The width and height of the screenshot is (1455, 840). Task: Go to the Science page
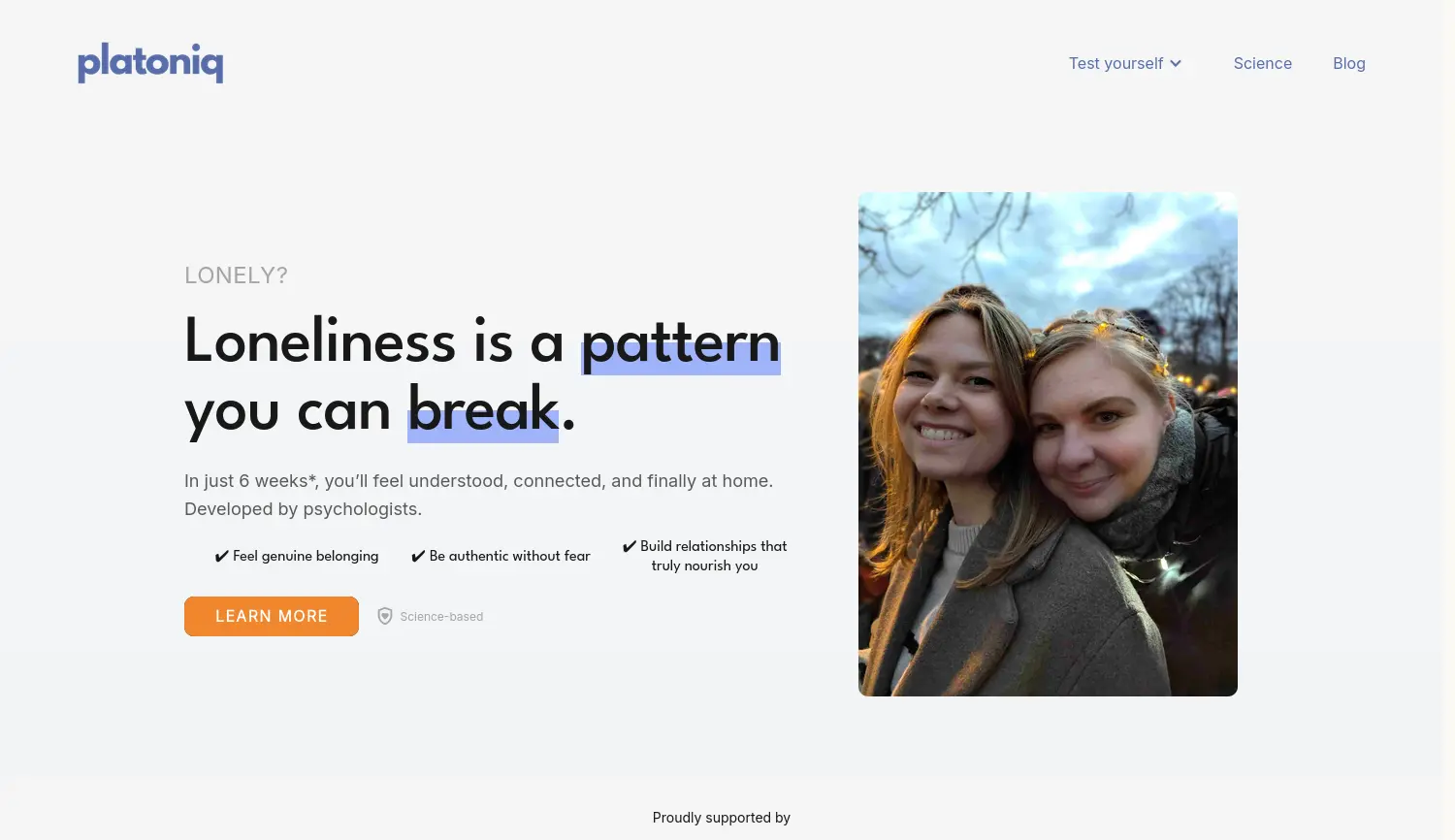pyautogui.click(x=1263, y=63)
